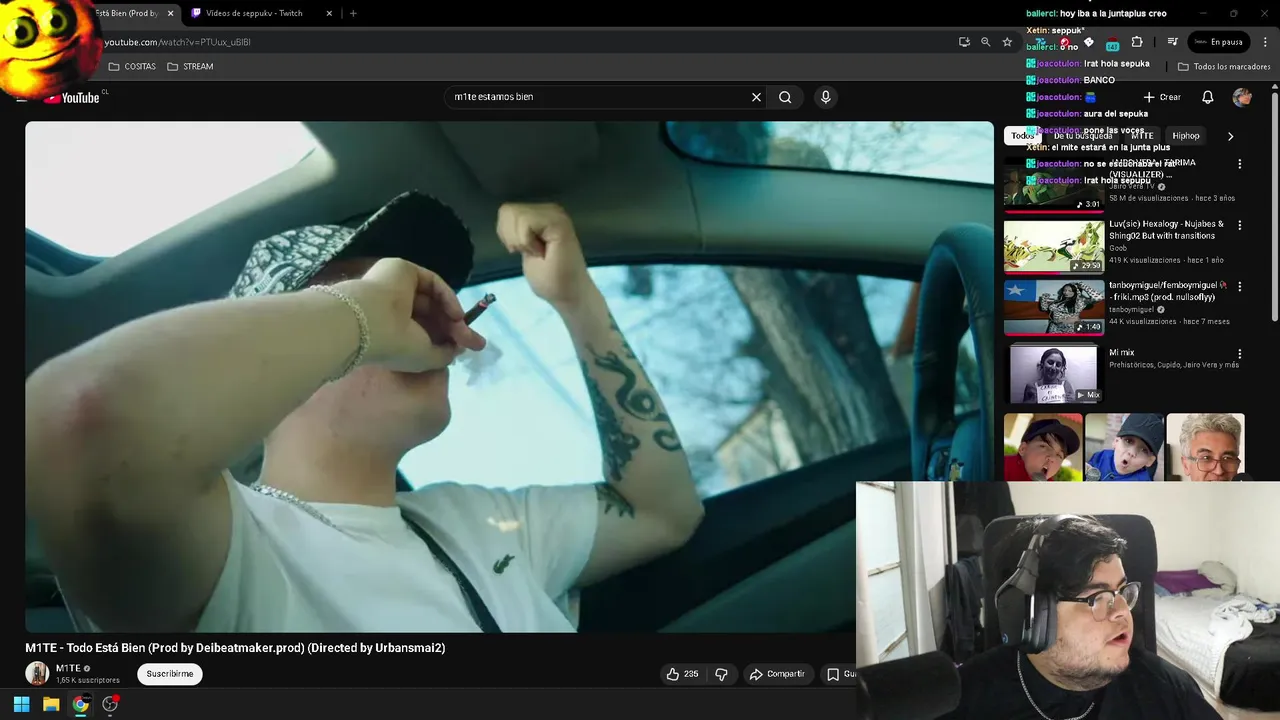Viewport: 1280px width, 720px height.
Task: Open the OBS icon on the taskbar
Action: [110, 704]
